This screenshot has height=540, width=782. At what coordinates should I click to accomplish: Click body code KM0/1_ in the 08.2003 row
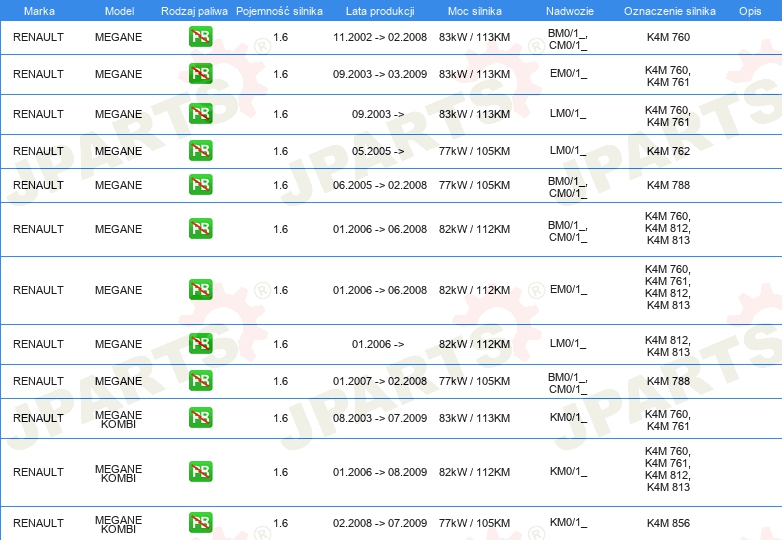click(569, 418)
